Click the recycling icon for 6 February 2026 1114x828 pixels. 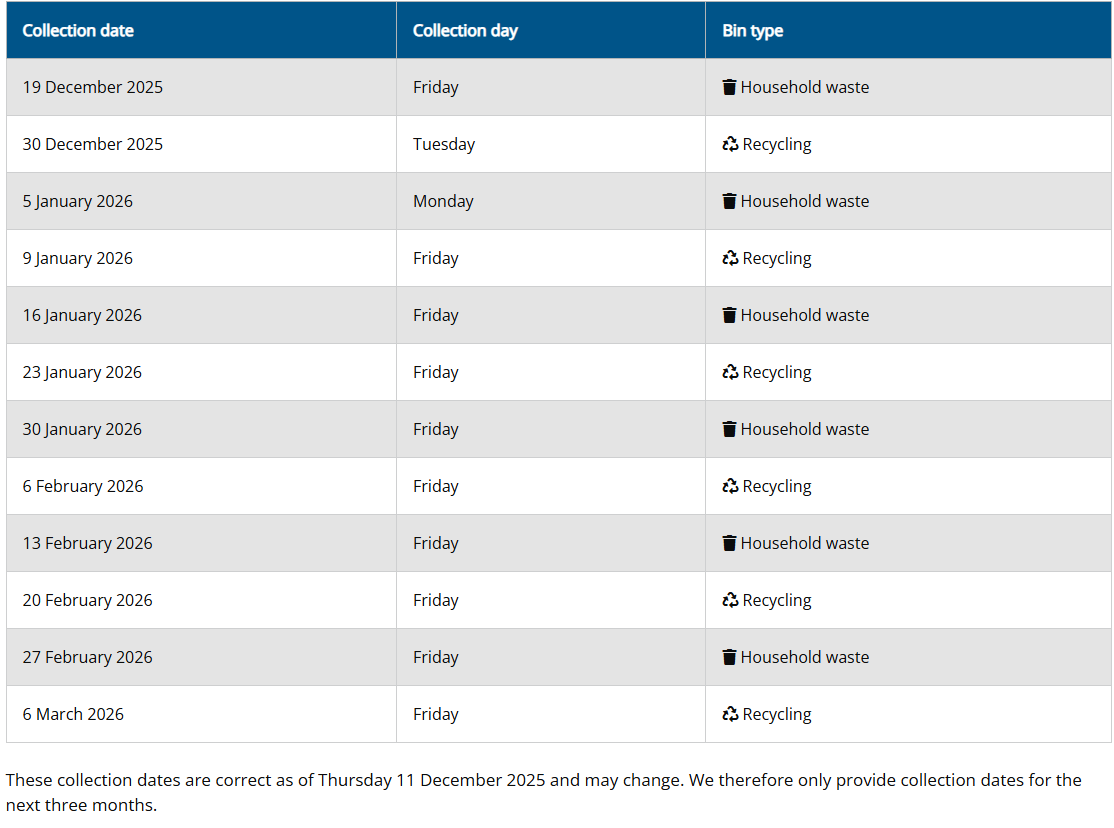pos(730,486)
